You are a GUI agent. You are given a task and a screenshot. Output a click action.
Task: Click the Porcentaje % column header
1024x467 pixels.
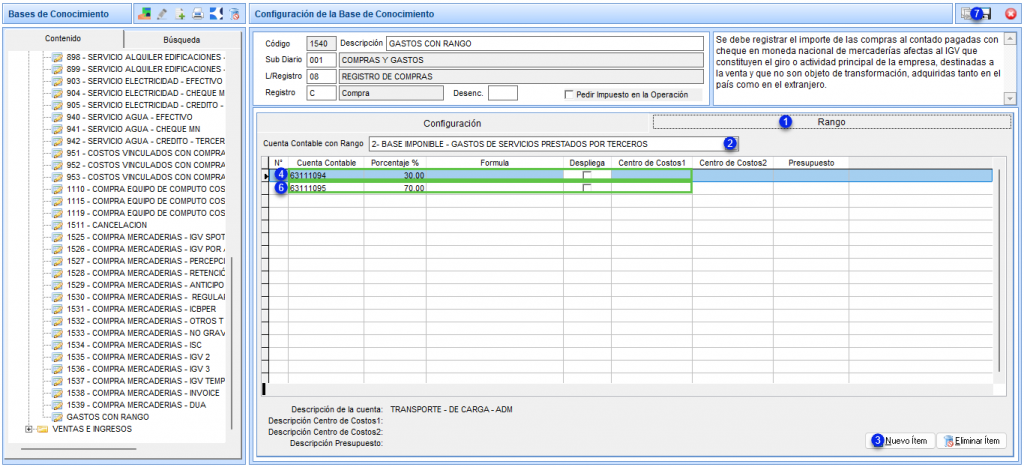click(394, 162)
